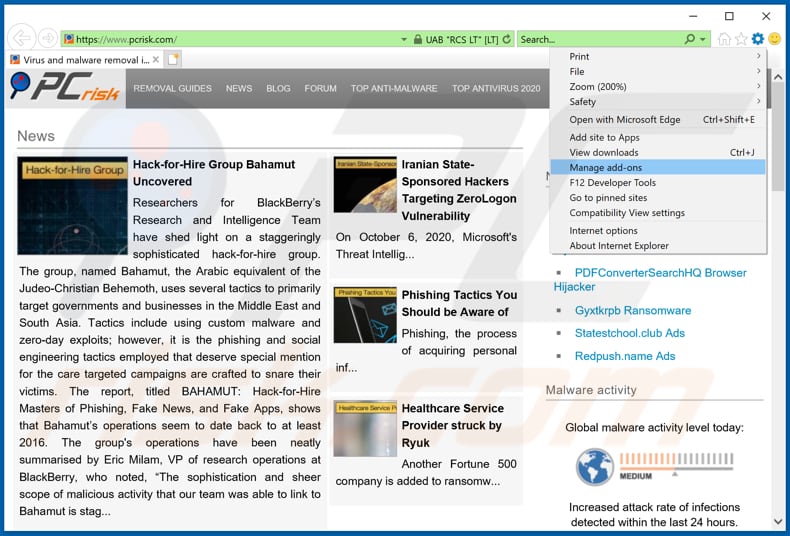
Task: Click the browser Forward arrow button
Action: (x=47, y=39)
